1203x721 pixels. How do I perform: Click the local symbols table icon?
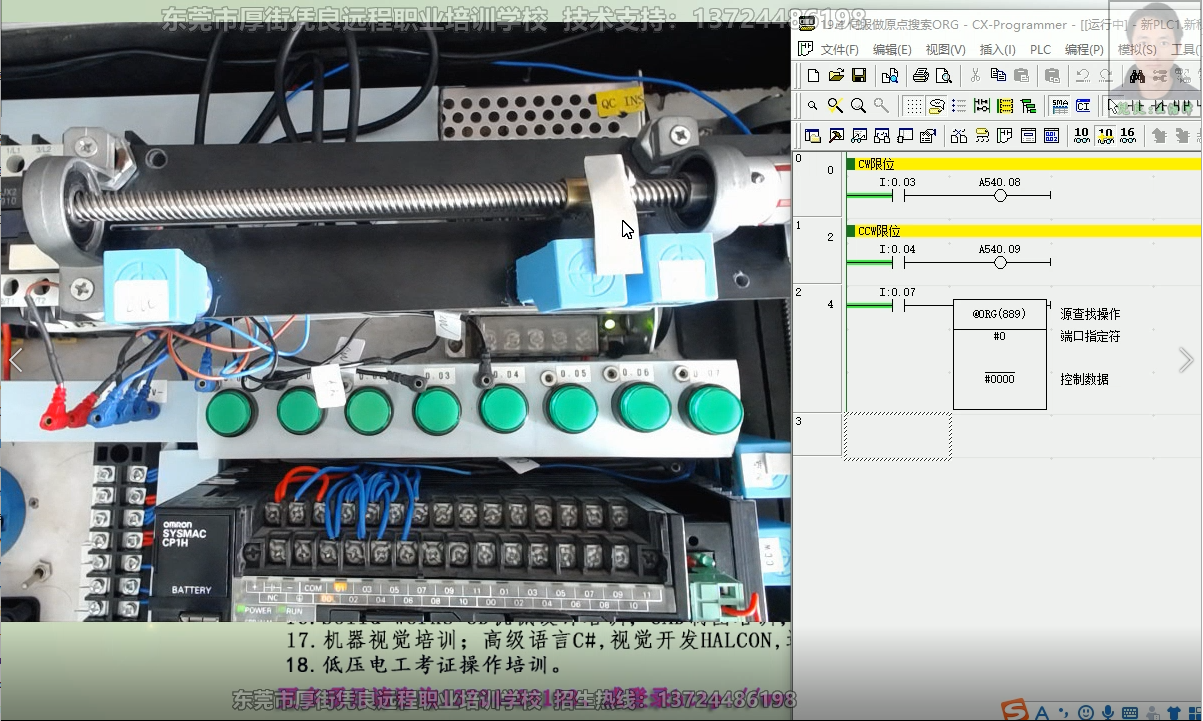point(1028,136)
